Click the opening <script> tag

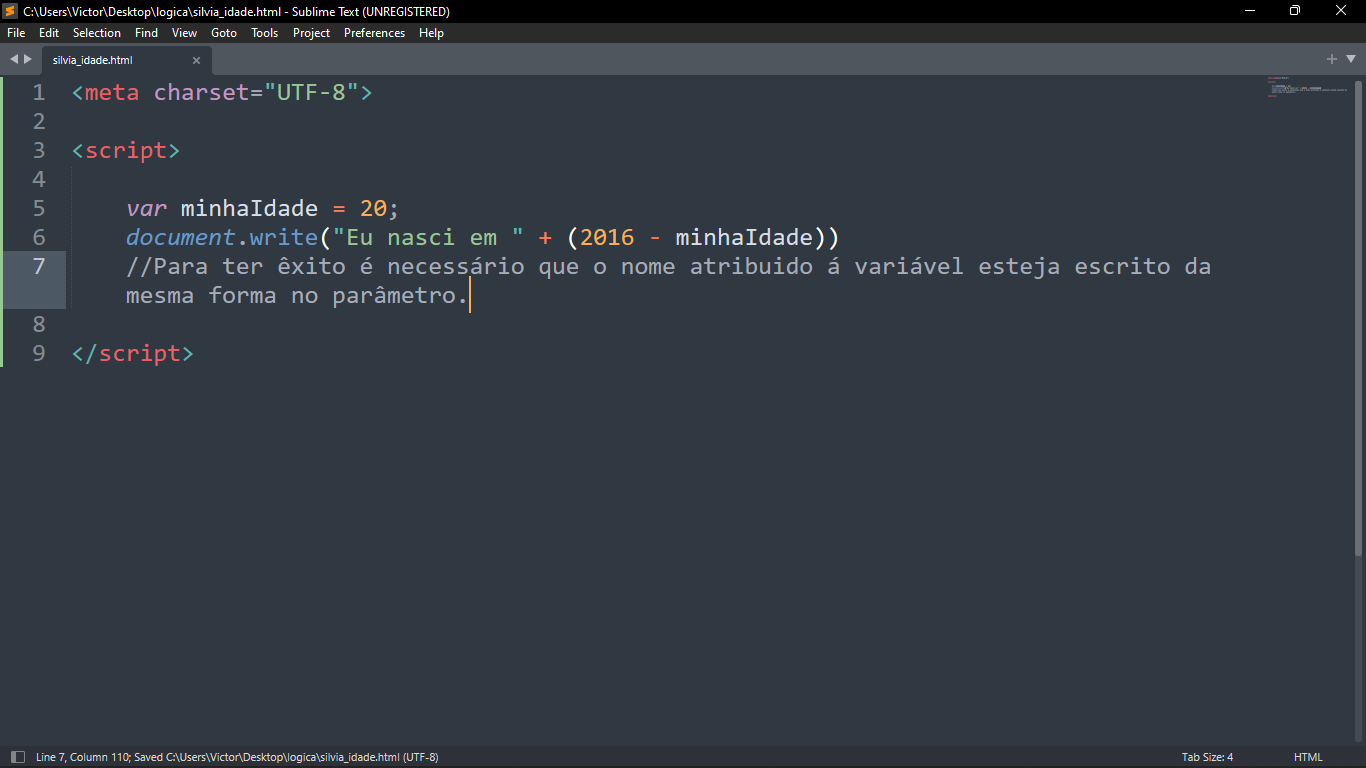point(126,151)
